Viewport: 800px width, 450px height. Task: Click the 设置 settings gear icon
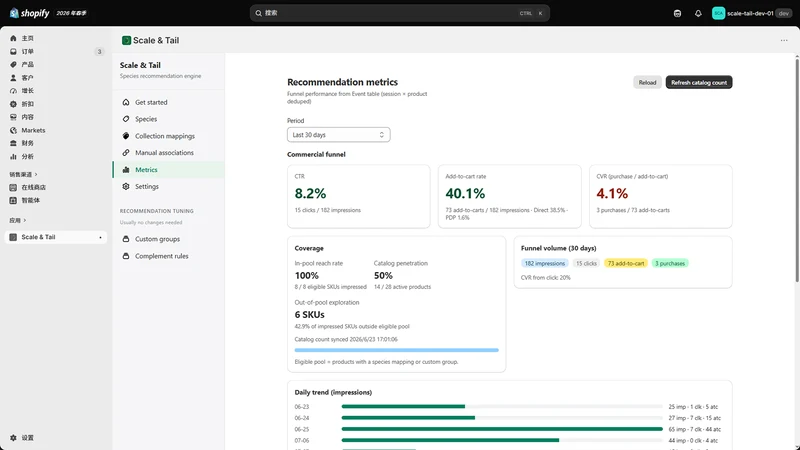pyautogui.click(x=13, y=438)
